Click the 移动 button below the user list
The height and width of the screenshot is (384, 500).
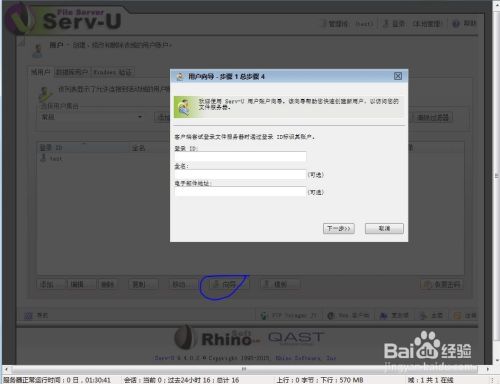click(183, 284)
